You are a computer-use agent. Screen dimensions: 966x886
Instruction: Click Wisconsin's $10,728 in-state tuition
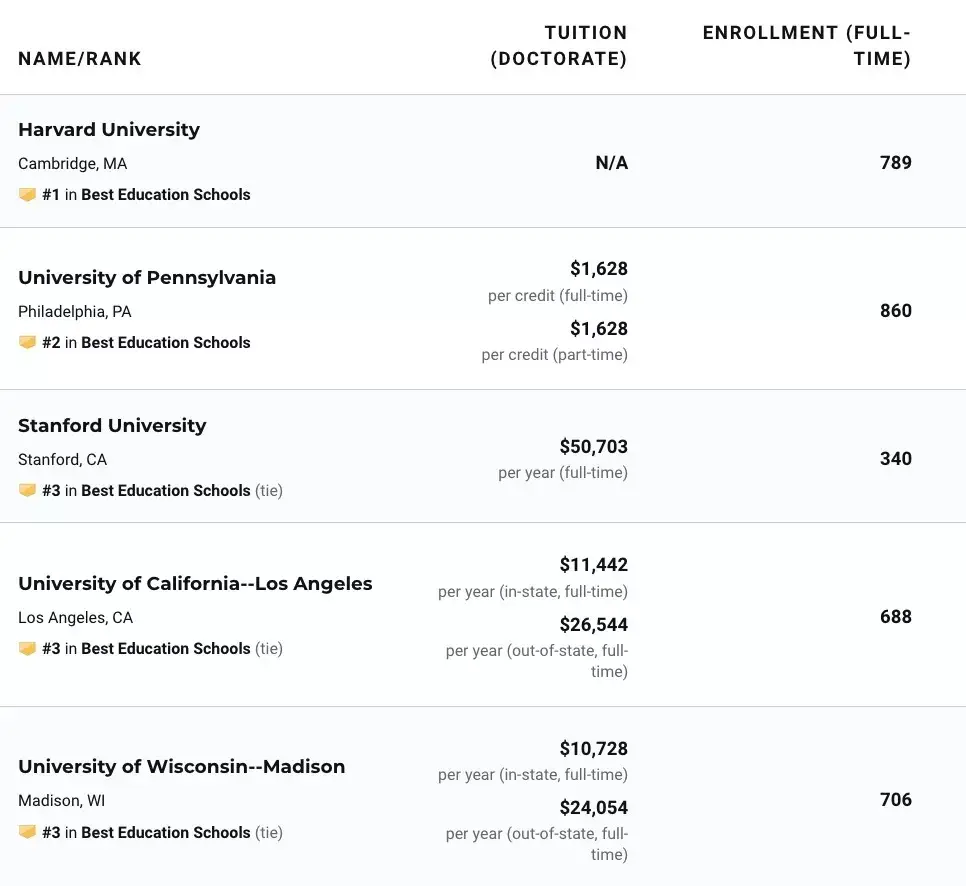(x=594, y=749)
